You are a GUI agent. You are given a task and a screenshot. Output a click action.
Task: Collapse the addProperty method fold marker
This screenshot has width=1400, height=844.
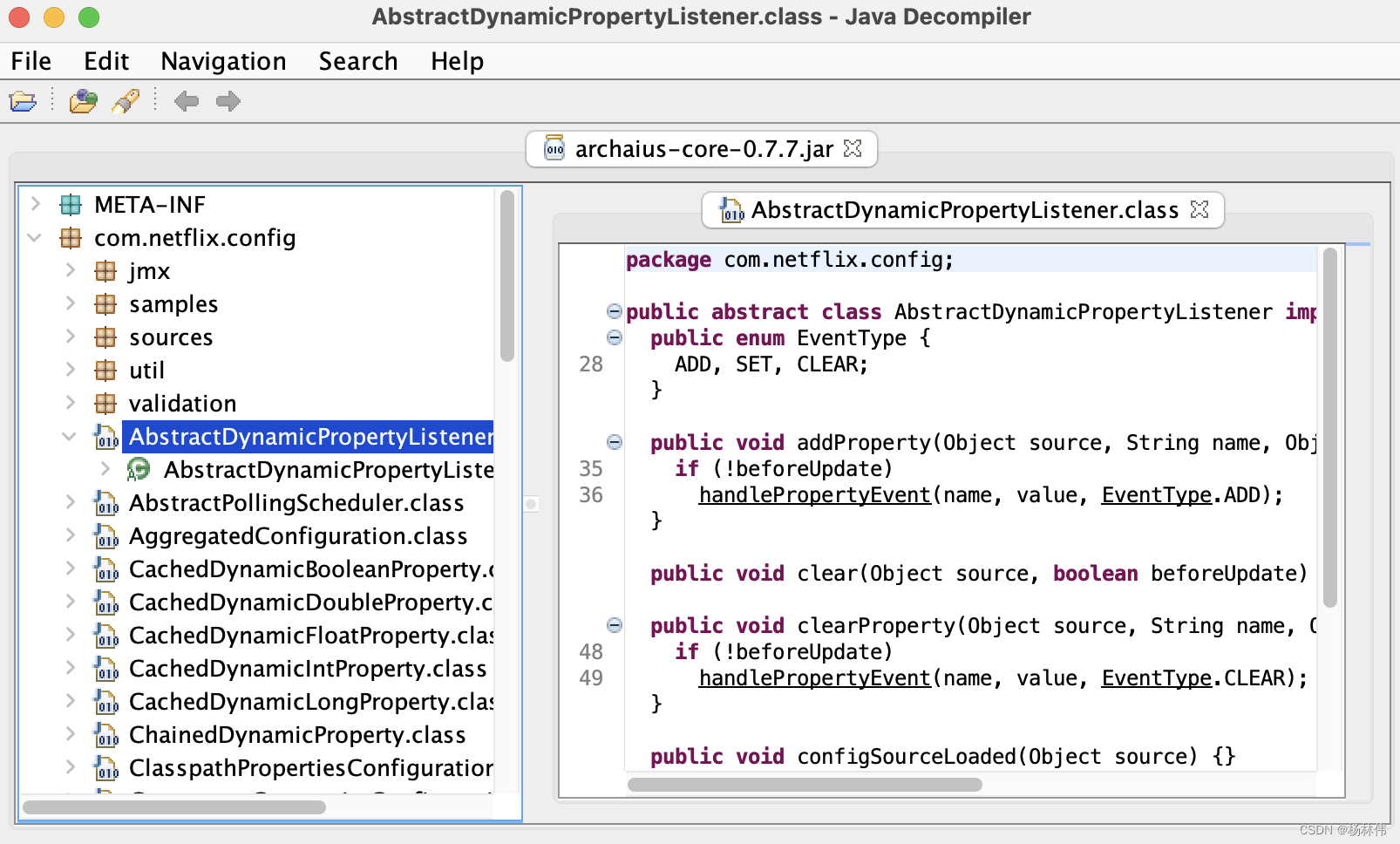[x=615, y=443]
